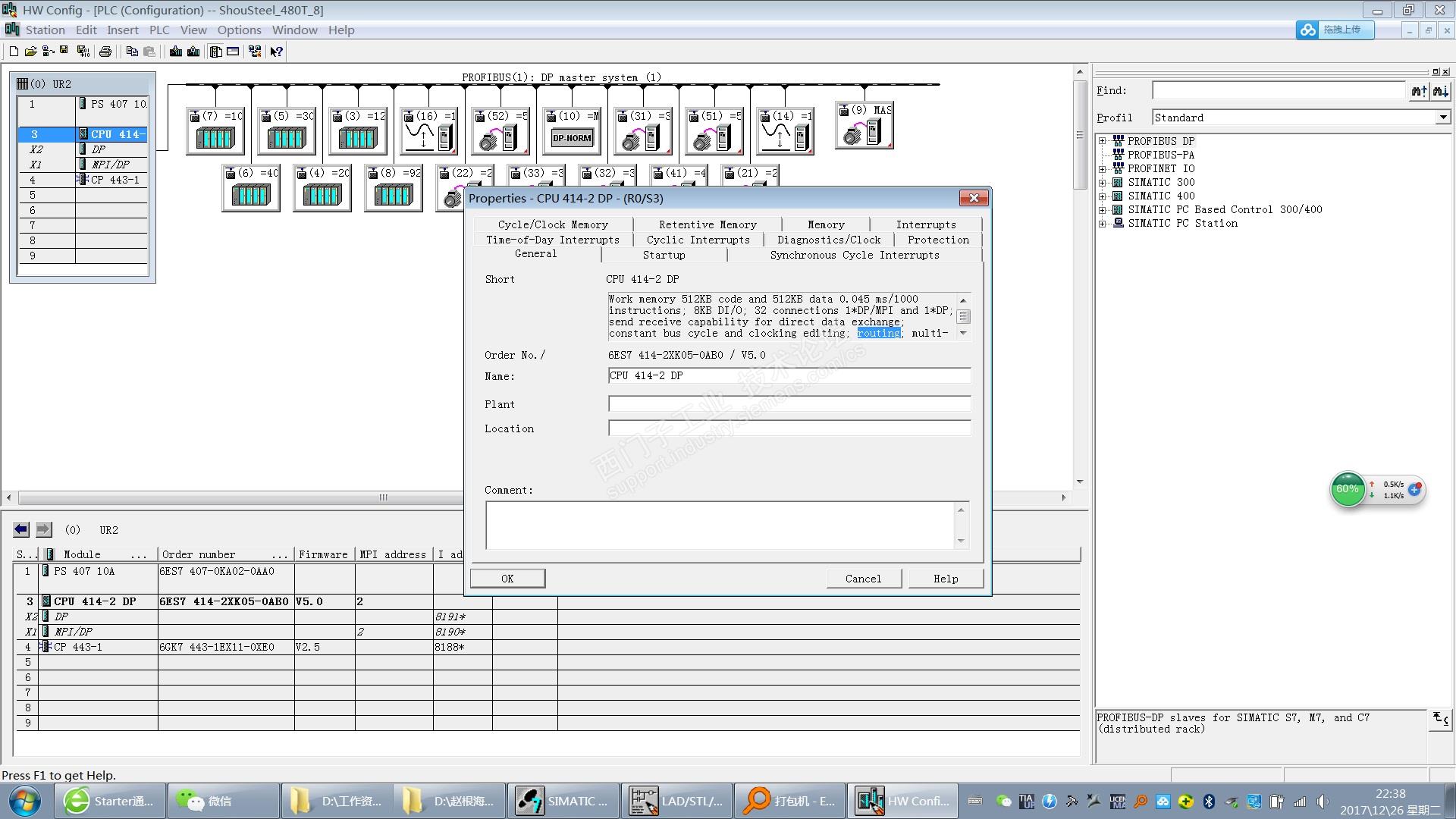Click the Upload to PG icon
The height and width of the screenshot is (819, 1456).
[193, 52]
